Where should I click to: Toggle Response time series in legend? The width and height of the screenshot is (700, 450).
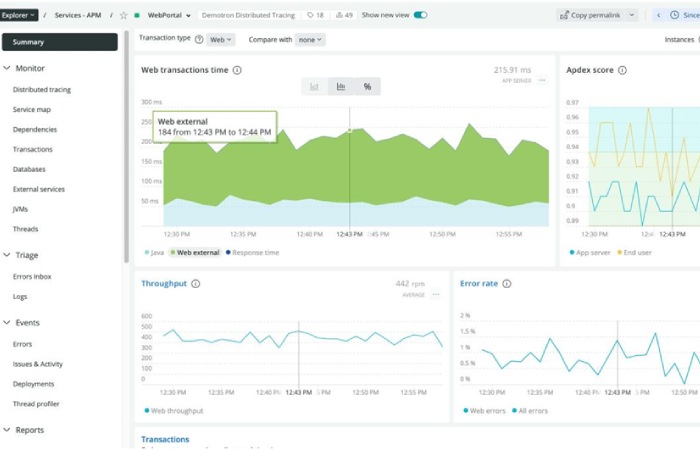(252, 253)
